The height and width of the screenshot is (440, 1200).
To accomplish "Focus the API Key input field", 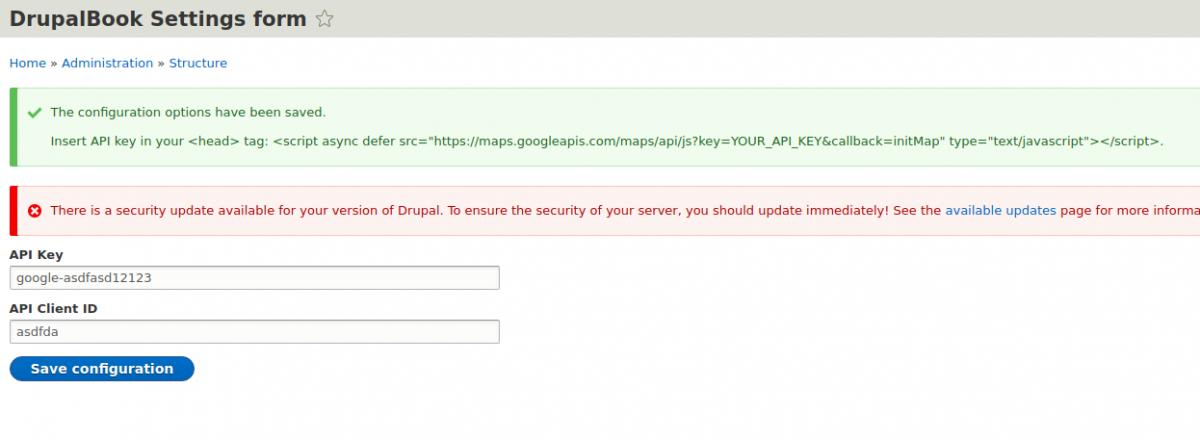I will [254, 278].
